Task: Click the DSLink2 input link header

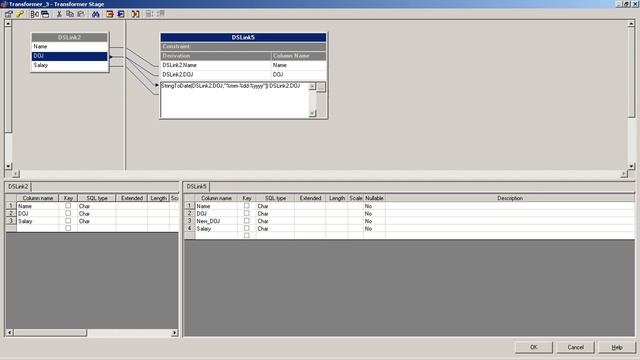Action: (x=69, y=38)
